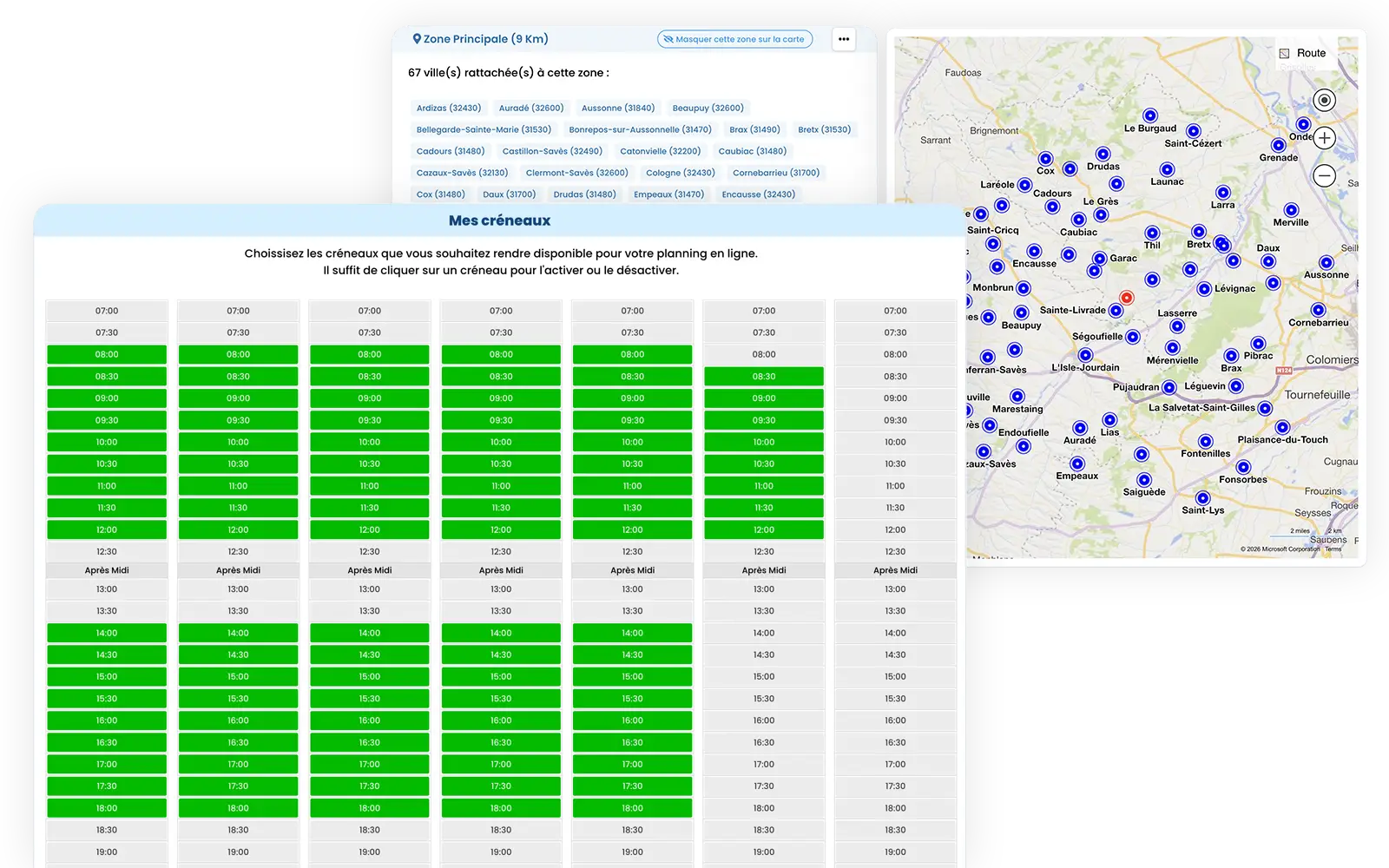Select the Ardizas (32430) city tag
Image resolution: width=1389 pixels, height=868 pixels.
point(449,108)
